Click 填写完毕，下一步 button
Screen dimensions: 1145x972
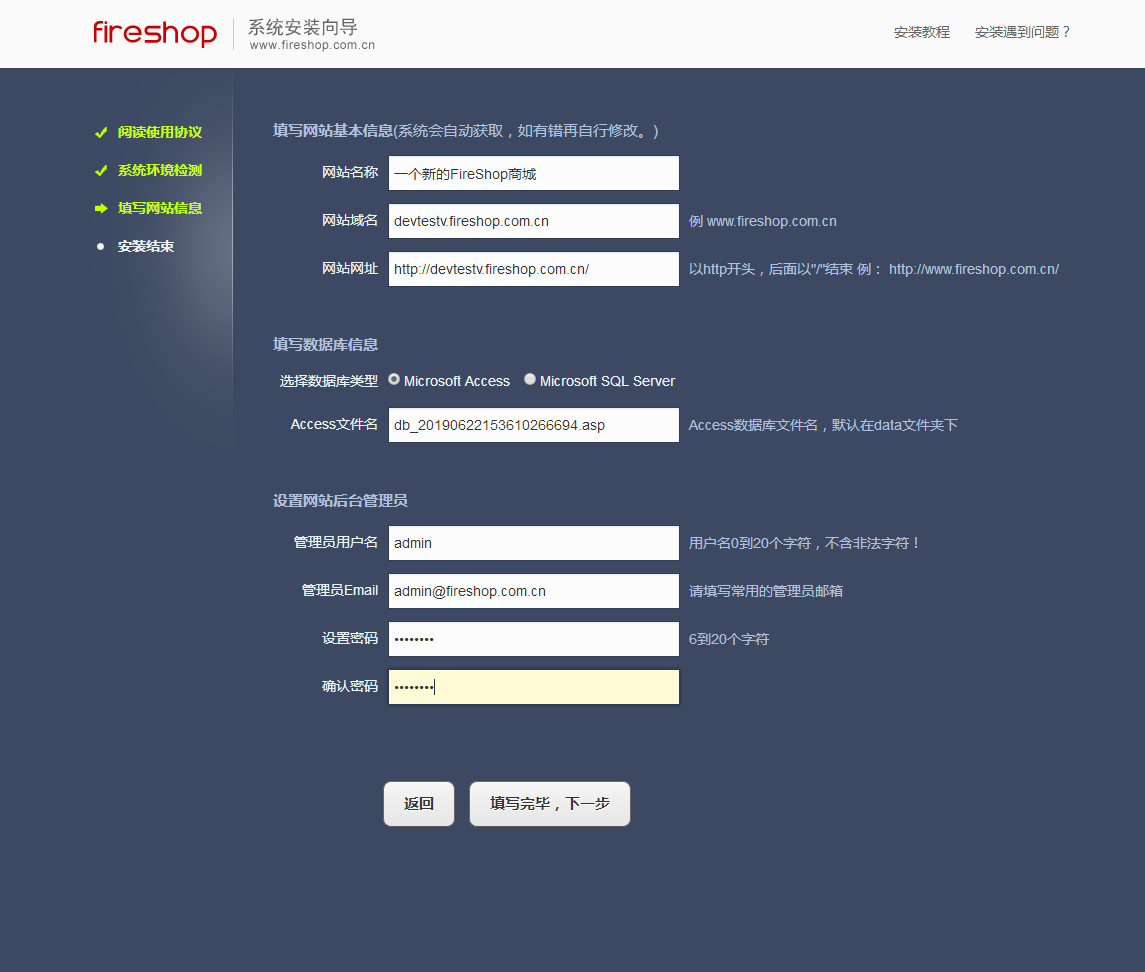550,804
